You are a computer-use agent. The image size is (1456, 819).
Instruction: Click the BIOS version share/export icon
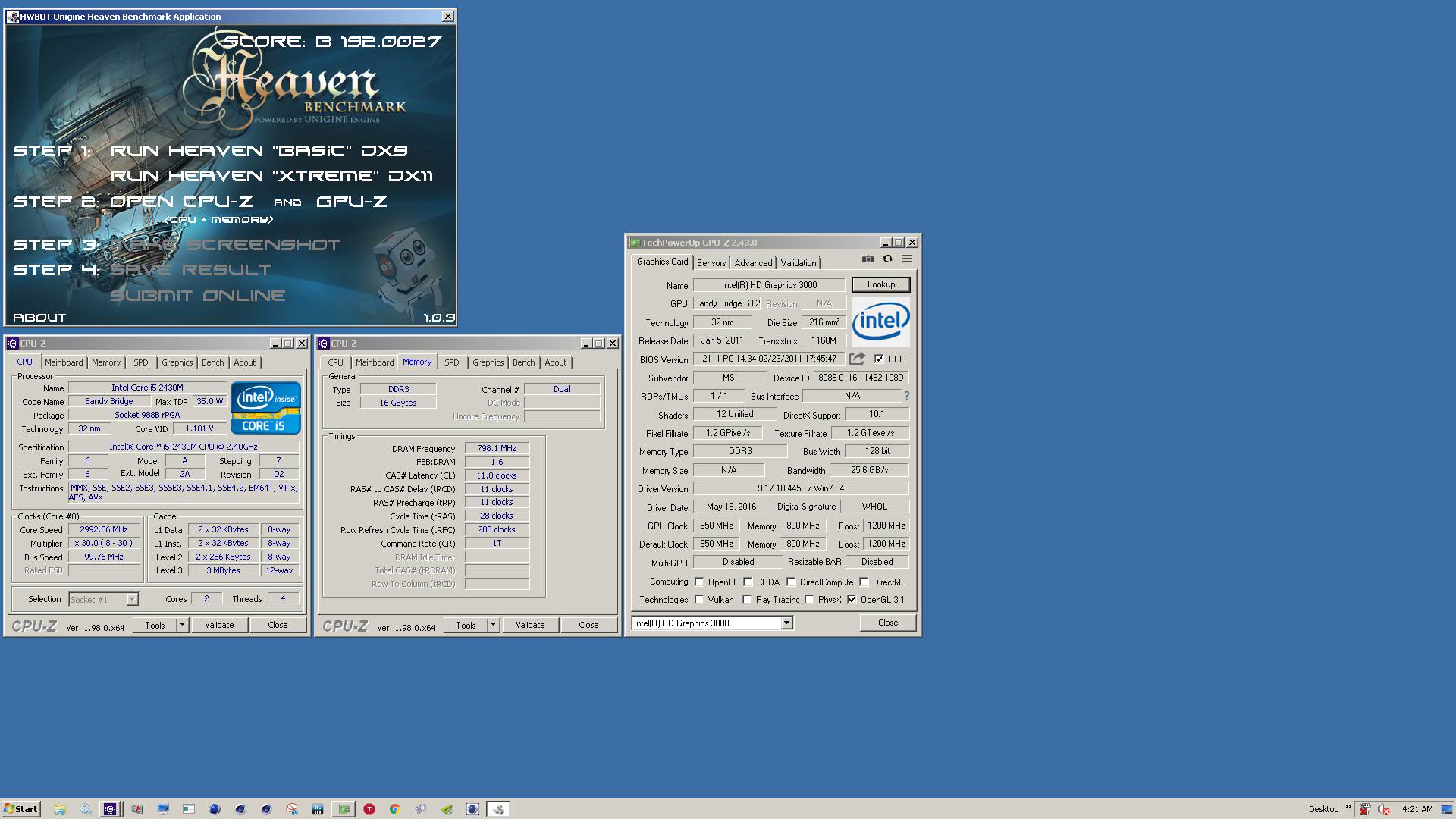point(857,359)
